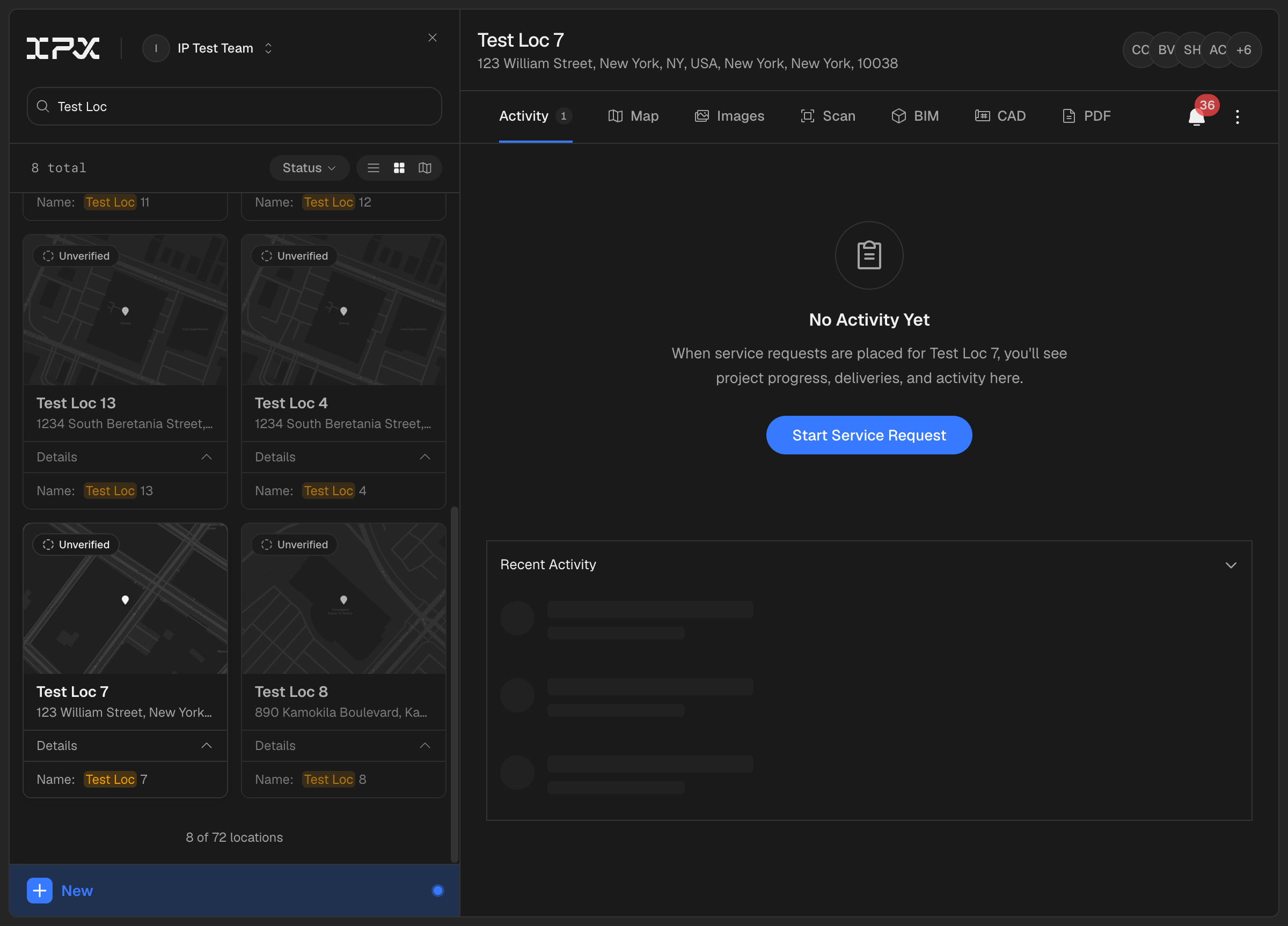Click the team avatar circle

(x=156, y=48)
